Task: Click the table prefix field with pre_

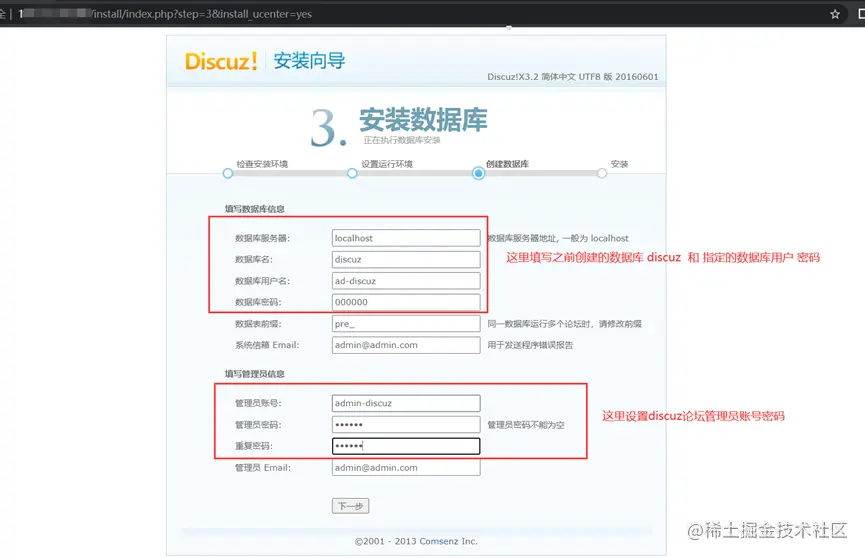Action: 406,323
